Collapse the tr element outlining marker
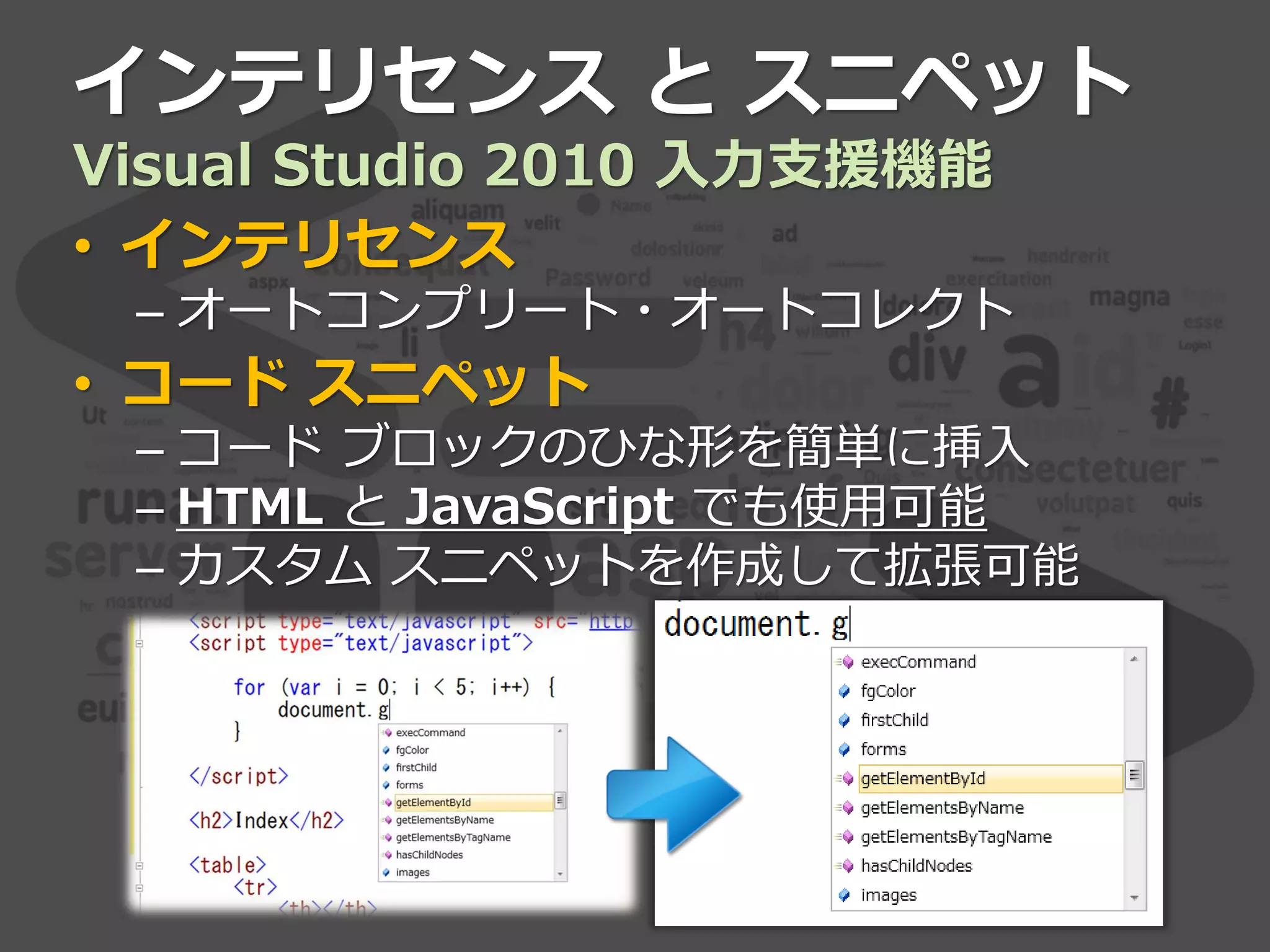Viewport: 1270px width, 952px height. point(140,888)
